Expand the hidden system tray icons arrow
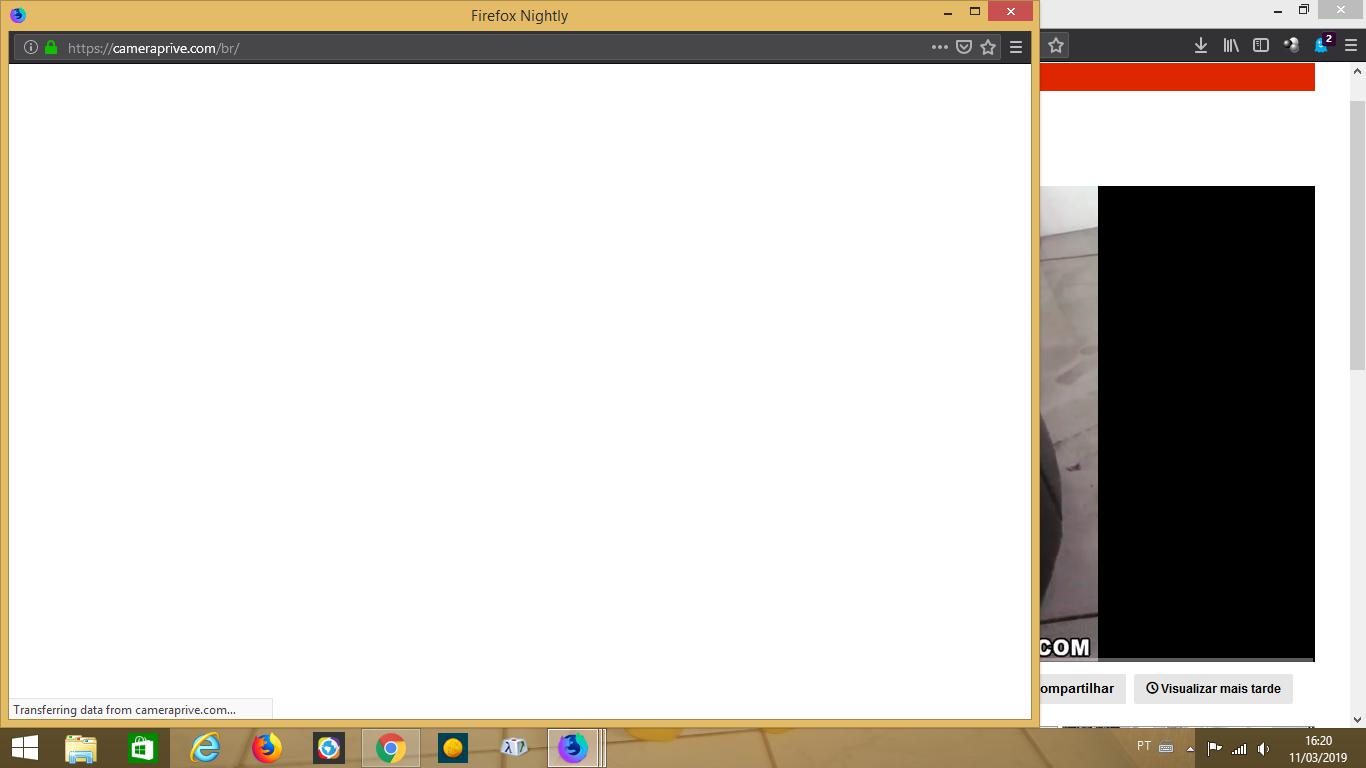The height and width of the screenshot is (768, 1366). pyautogui.click(x=1190, y=748)
